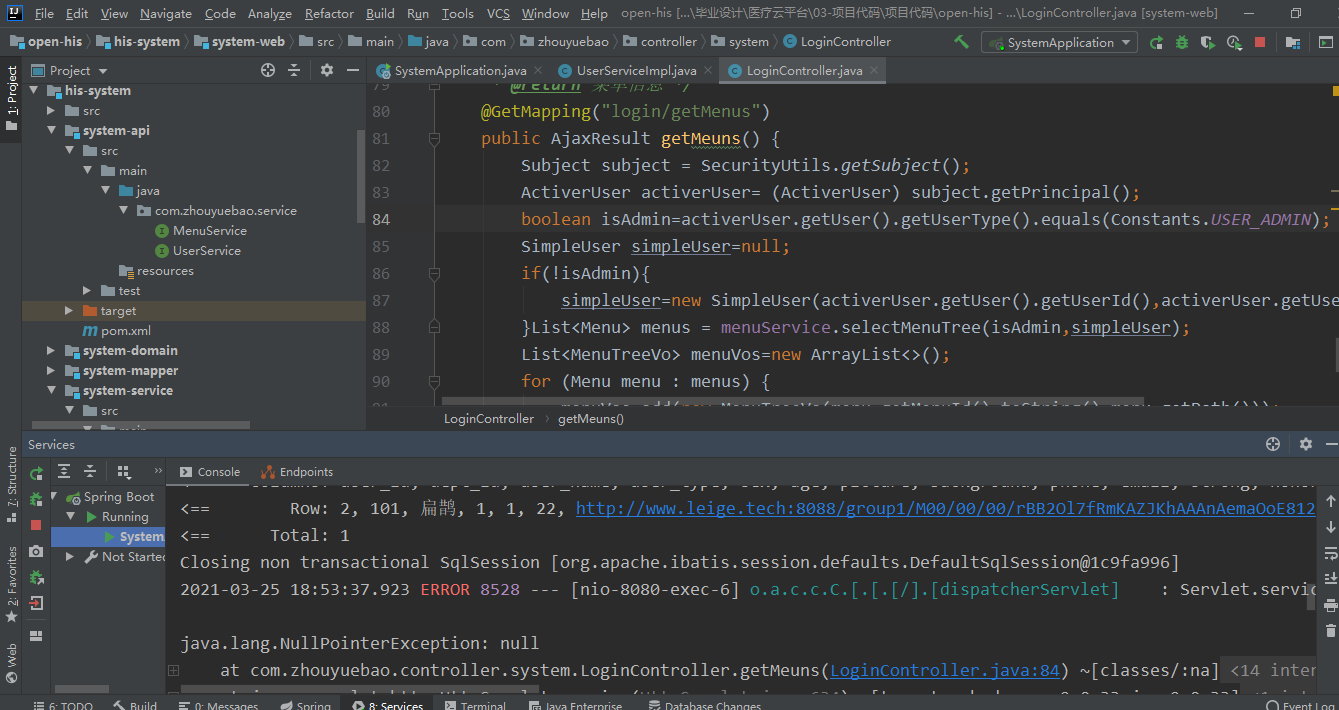Screen dimensions: 1339x710
Task: Click the locate file target icon in Project panel
Action: pos(268,70)
